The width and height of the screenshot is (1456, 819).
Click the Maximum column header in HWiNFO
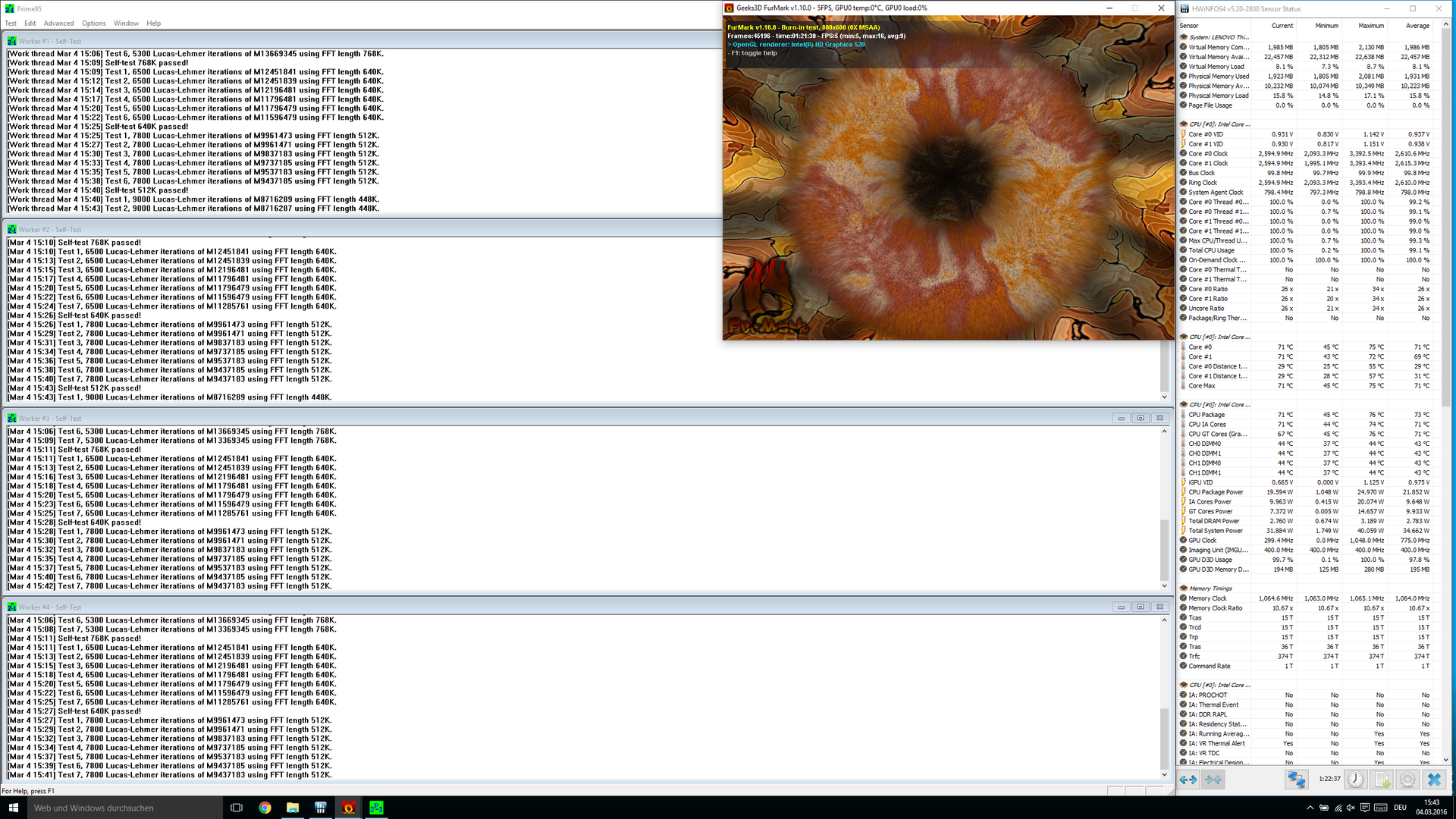coord(1370,26)
